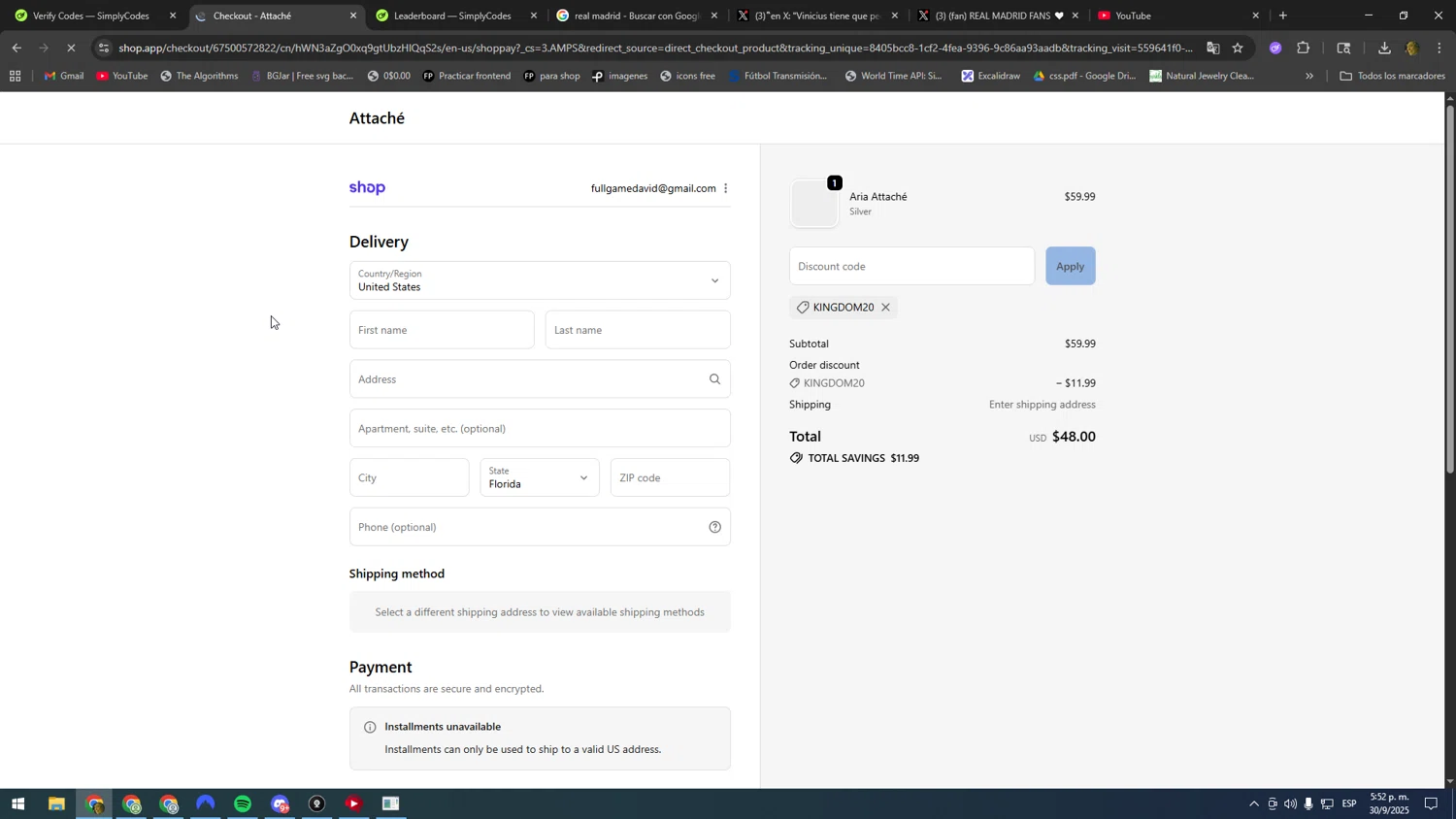The height and width of the screenshot is (819, 1456).
Task: Open Discord from the taskbar
Action: [x=280, y=804]
